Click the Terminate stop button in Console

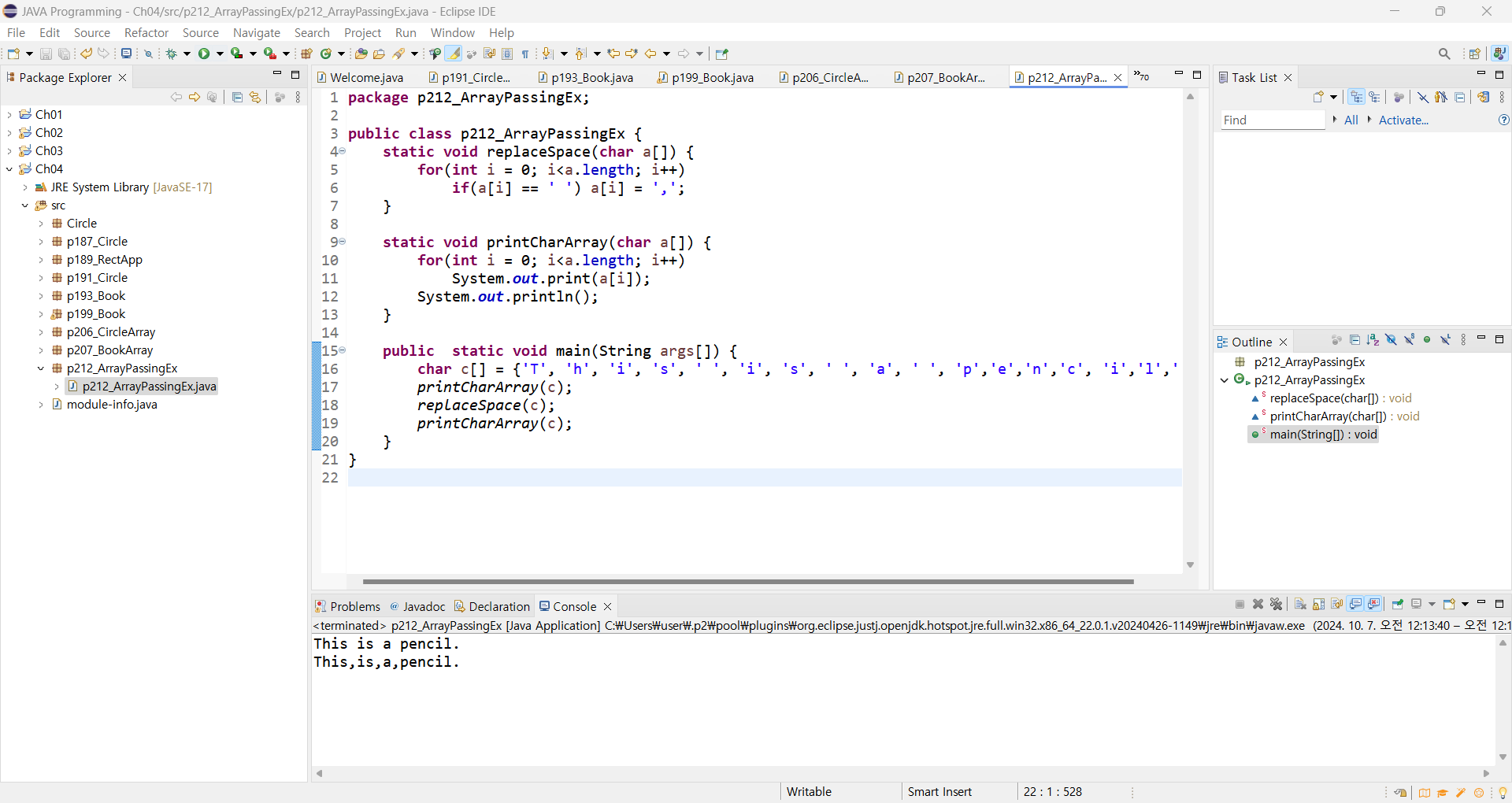point(1240,604)
